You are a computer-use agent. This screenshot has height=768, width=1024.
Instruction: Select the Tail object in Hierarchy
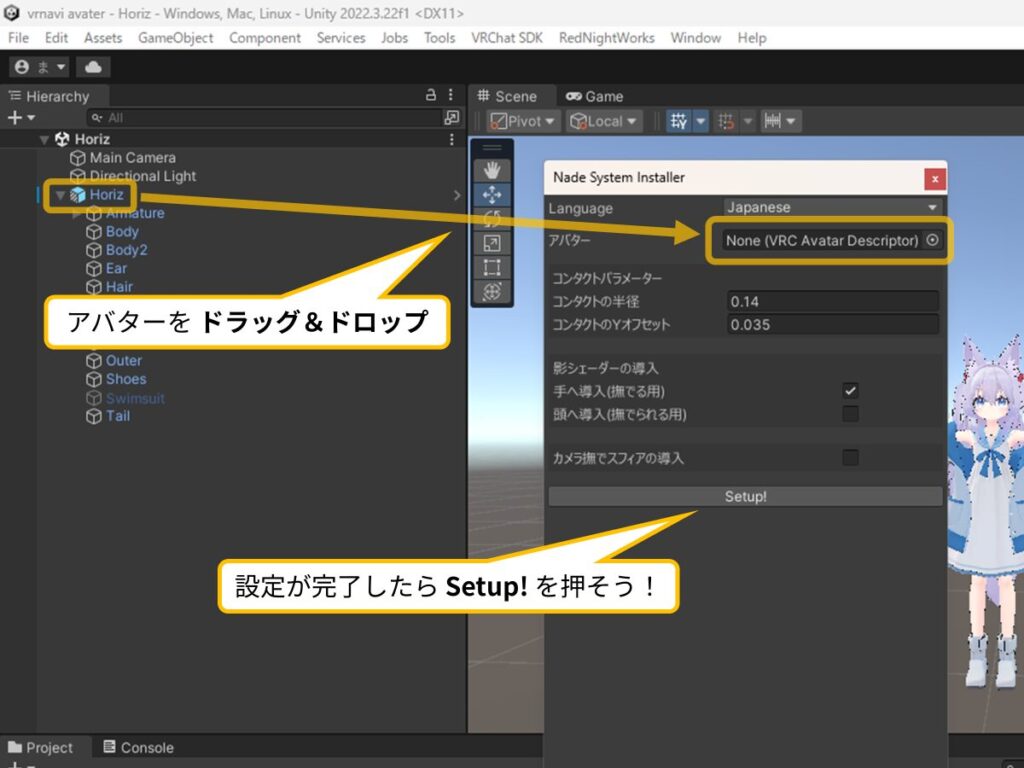pyautogui.click(x=118, y=416)
